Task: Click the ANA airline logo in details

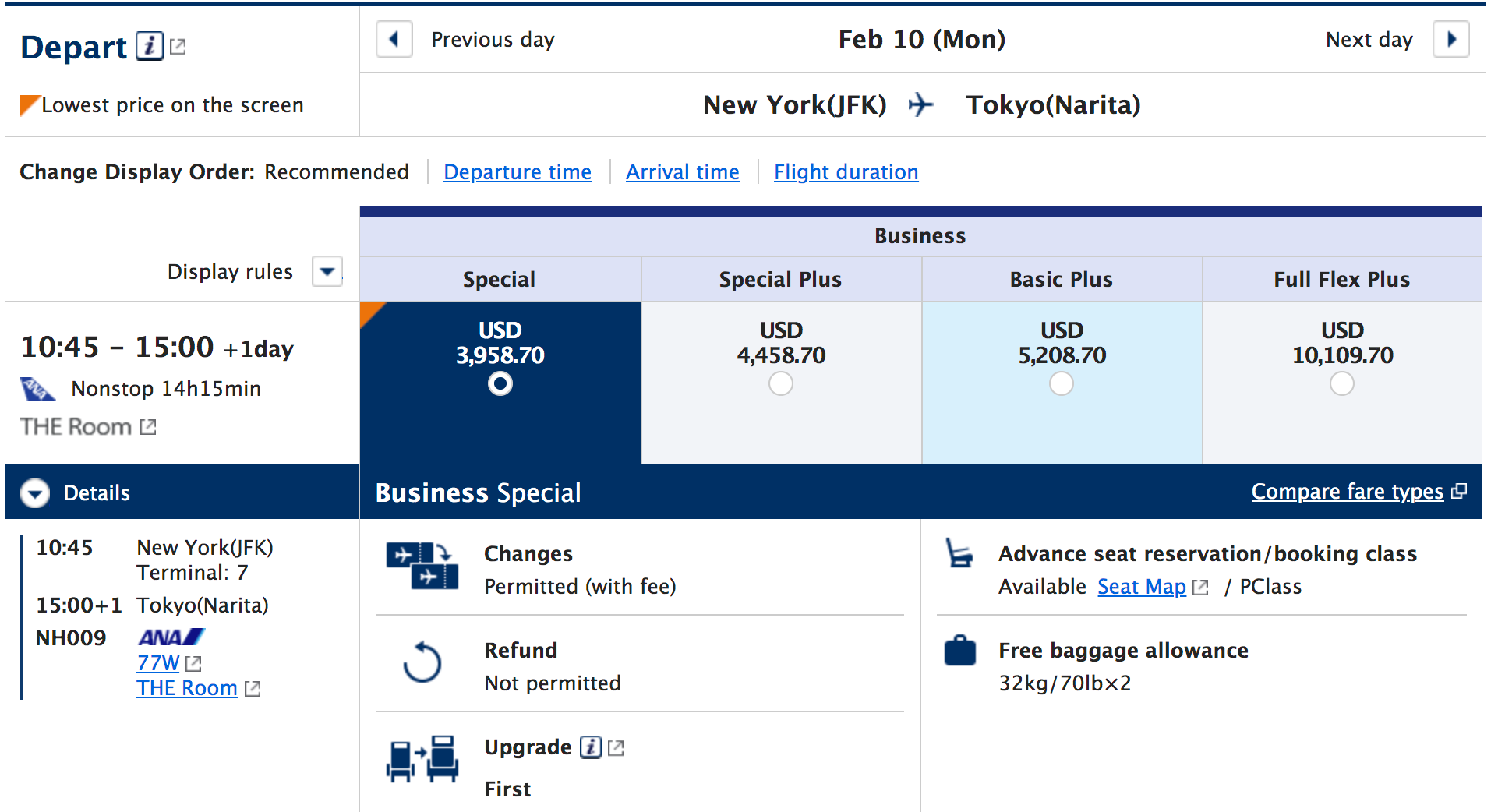Action: tap(171, 637)
